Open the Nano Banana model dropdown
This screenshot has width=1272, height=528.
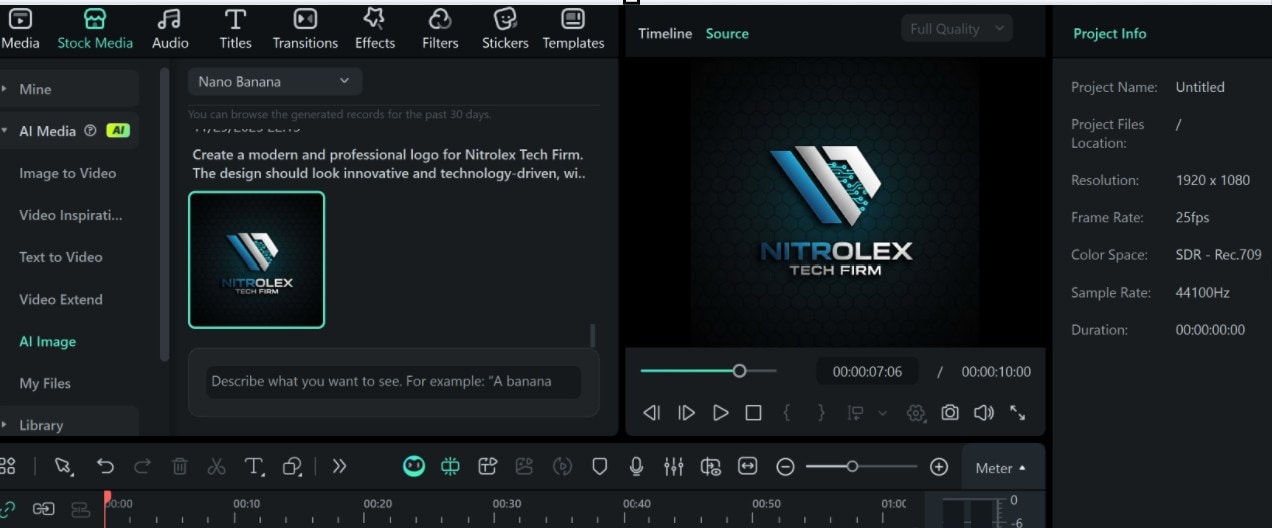click(x=275, y=81)
